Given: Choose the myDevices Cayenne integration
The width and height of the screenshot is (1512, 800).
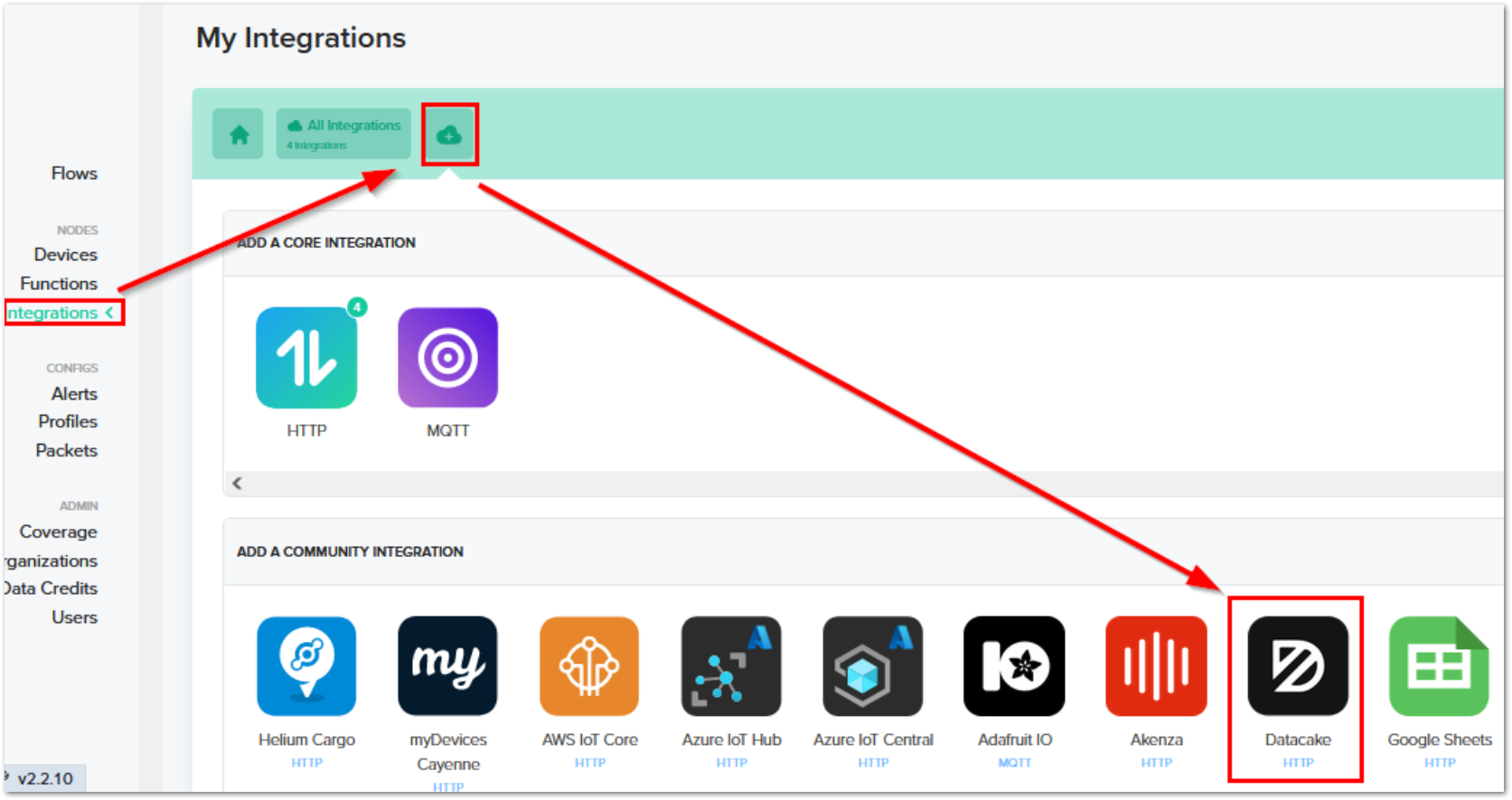Looking at the screenshot, I should pyautogui.click(x=447, y=666).
